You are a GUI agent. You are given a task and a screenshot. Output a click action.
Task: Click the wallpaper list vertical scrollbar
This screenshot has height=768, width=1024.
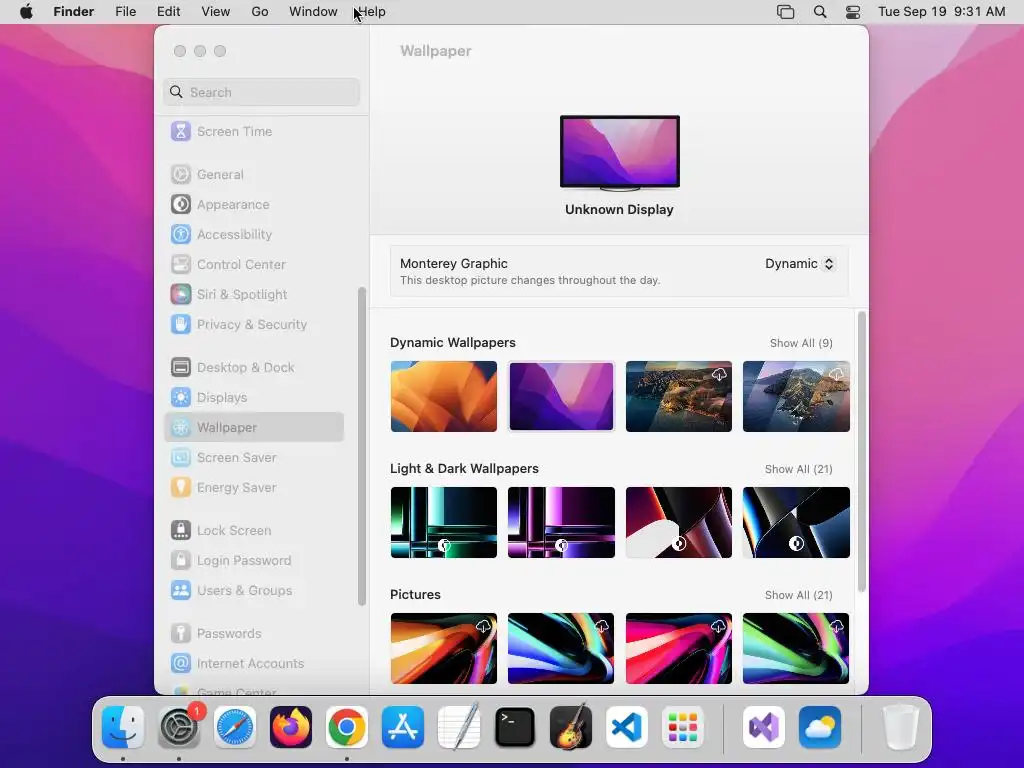861,452
